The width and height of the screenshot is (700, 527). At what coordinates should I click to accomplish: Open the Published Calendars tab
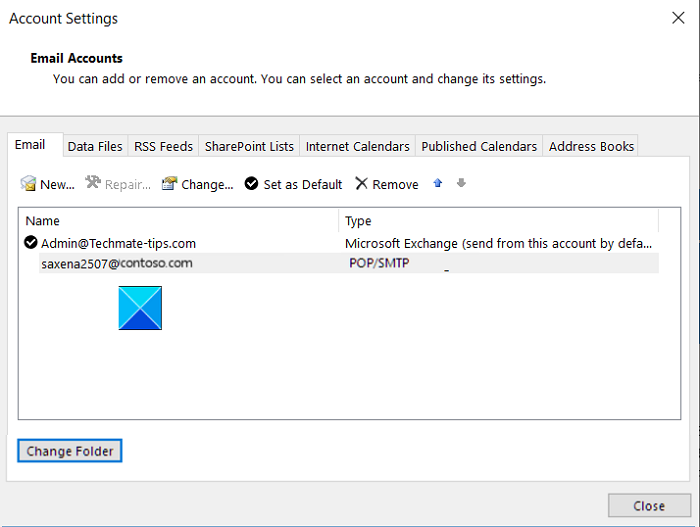[x=479, y=146]
